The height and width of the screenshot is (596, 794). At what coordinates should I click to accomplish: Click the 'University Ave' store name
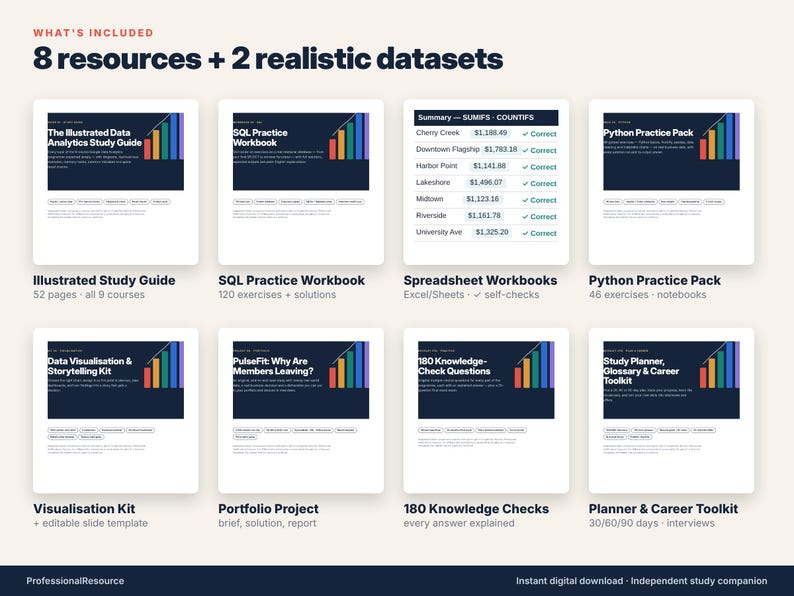click(x=439, y=232)
